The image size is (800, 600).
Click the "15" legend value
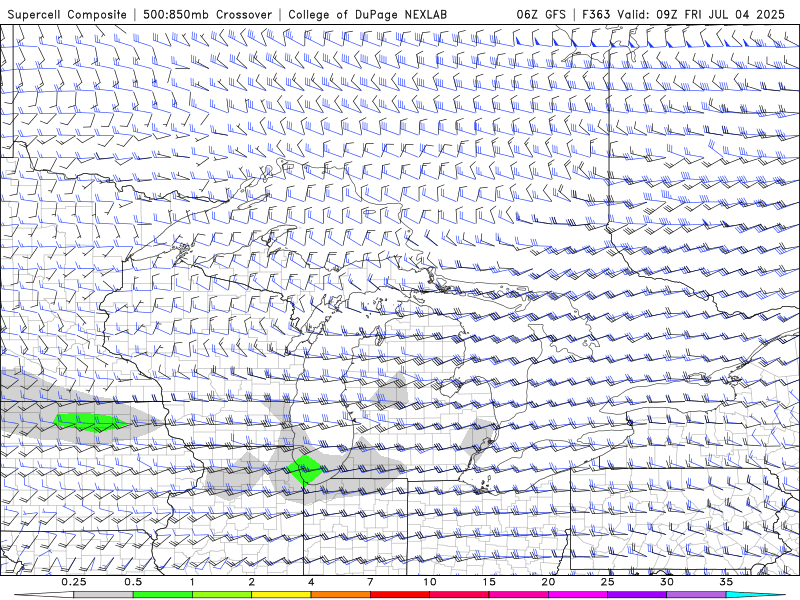(489, 582)
